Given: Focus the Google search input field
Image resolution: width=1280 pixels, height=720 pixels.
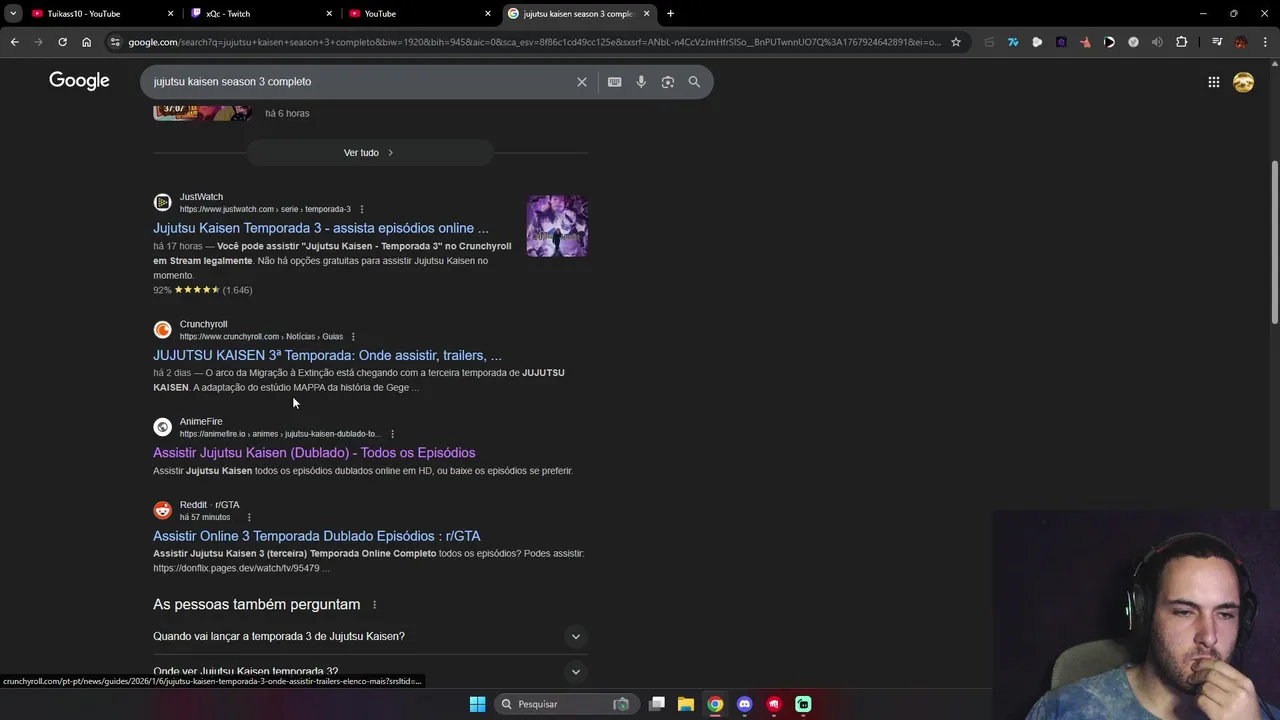Looking at the screenshot, I should 360,82.
